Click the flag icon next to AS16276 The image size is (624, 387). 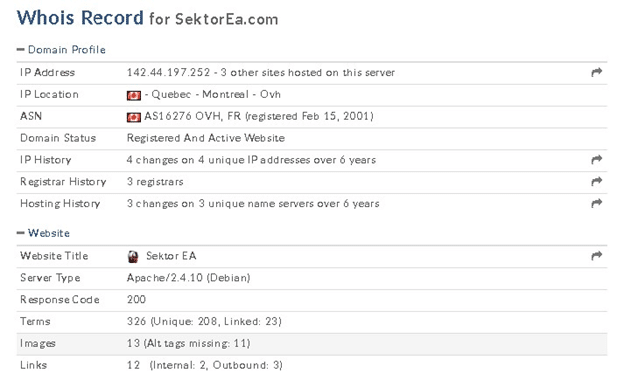[134, 117]
